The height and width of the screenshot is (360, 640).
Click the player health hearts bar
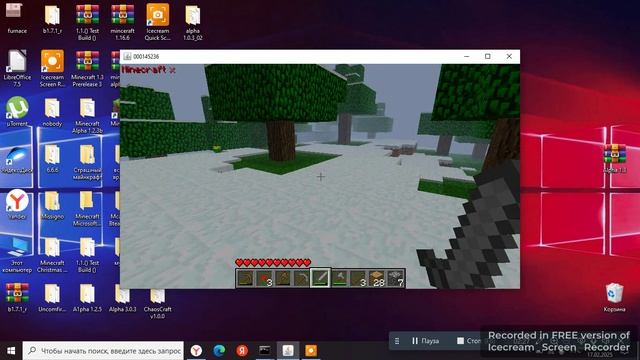pos(273,262)
